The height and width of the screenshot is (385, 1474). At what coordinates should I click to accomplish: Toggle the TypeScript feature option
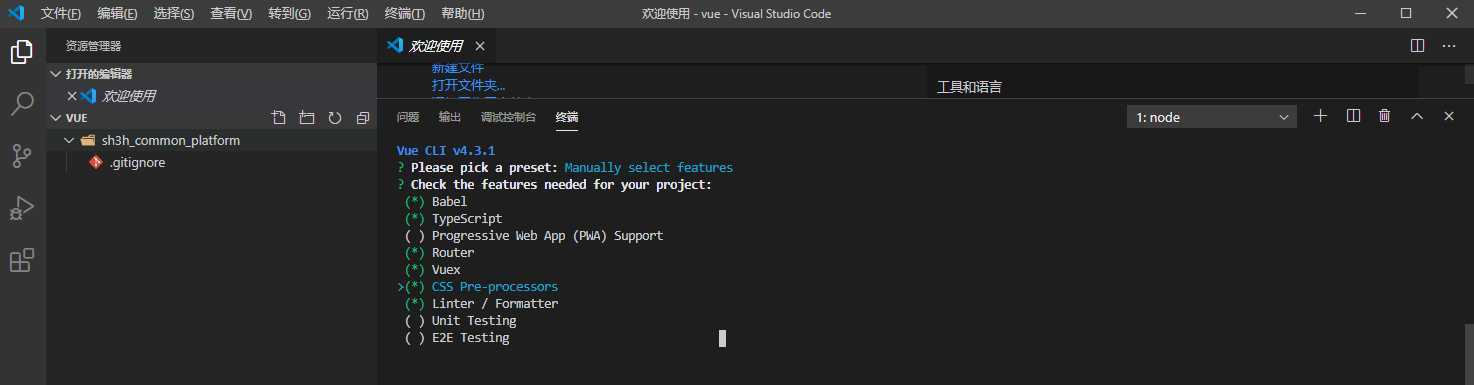(453, 218)
